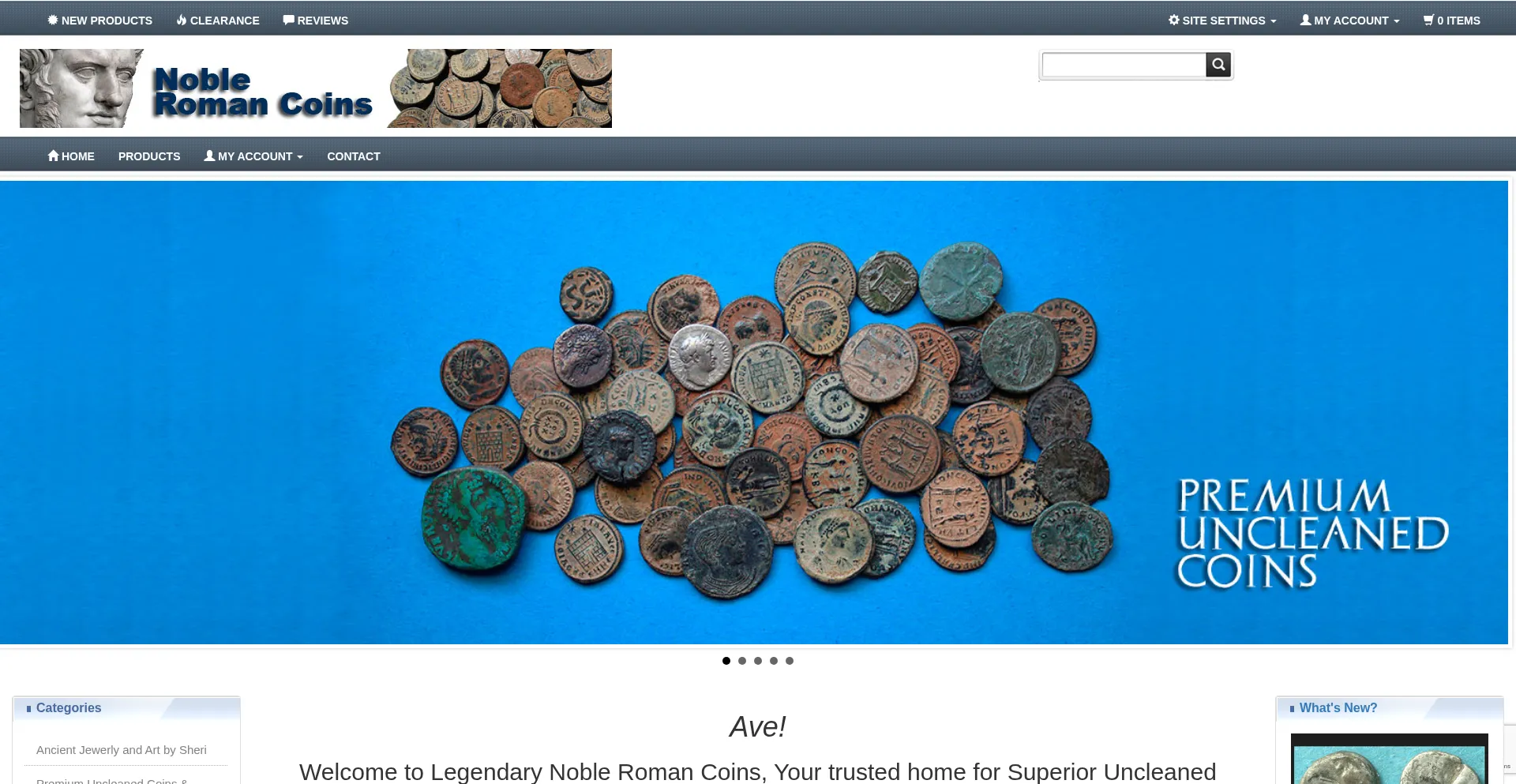Expand My Account dropdown in main navigation

[x=253, y=156]
